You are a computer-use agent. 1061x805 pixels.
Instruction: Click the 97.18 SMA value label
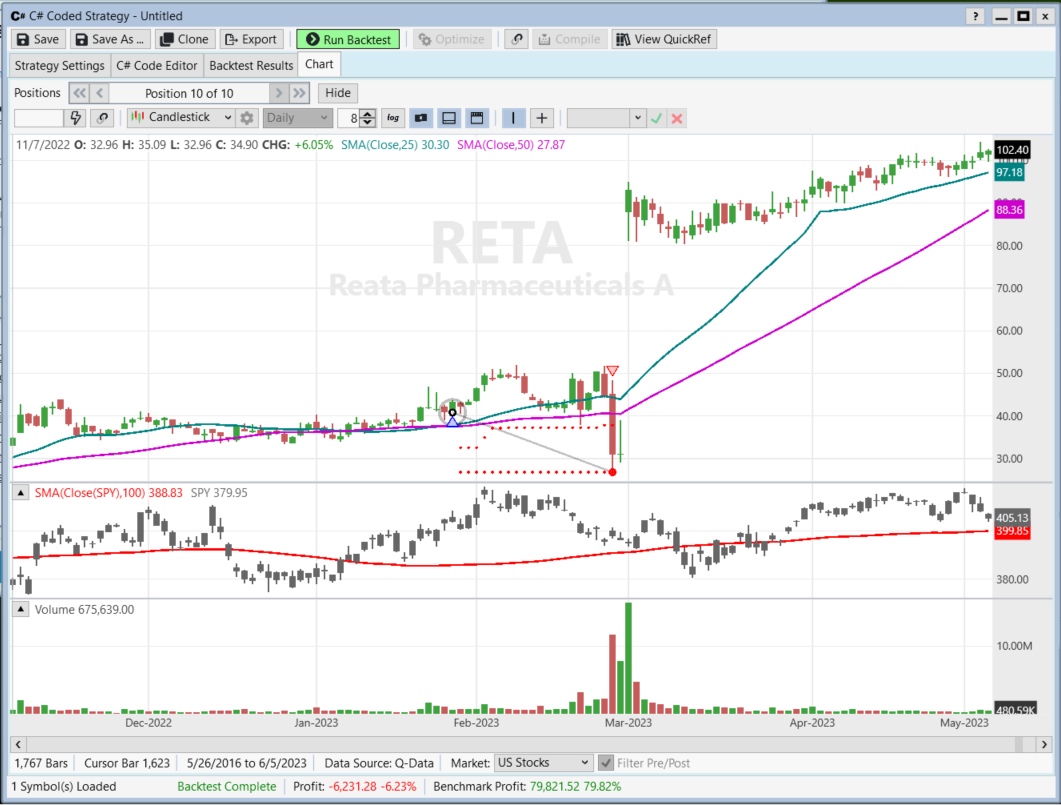(1009, 172)
